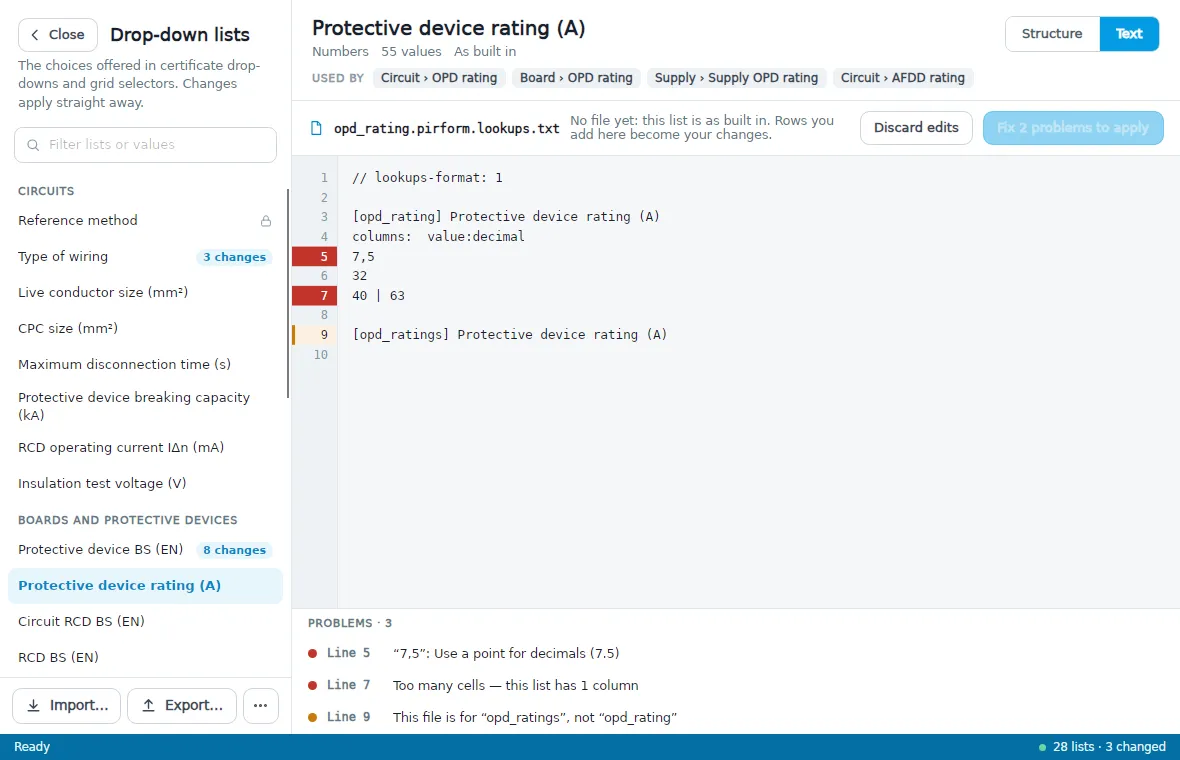1180x760 pixels.
Task: Open the three-dot more options menu
Action: coord(260,705)
